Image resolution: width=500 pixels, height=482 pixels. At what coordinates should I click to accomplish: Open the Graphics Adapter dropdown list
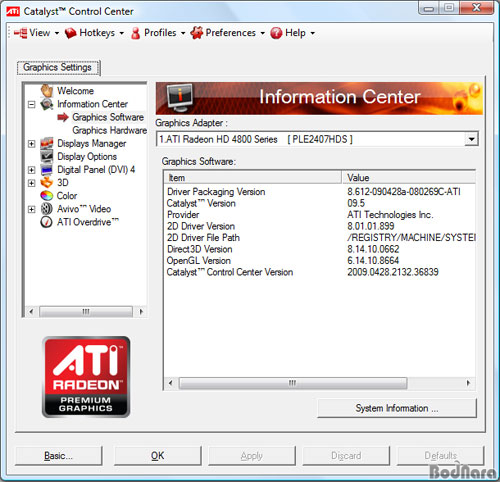click(471, 139)
